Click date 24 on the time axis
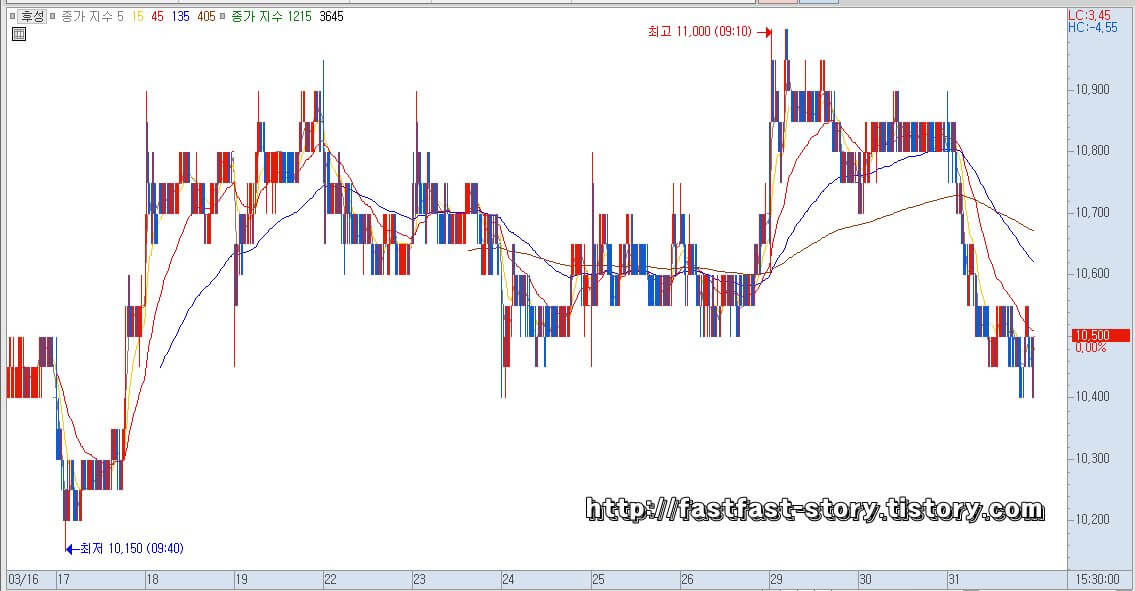Screen dimensions: 1135x591 click(508, 579)
